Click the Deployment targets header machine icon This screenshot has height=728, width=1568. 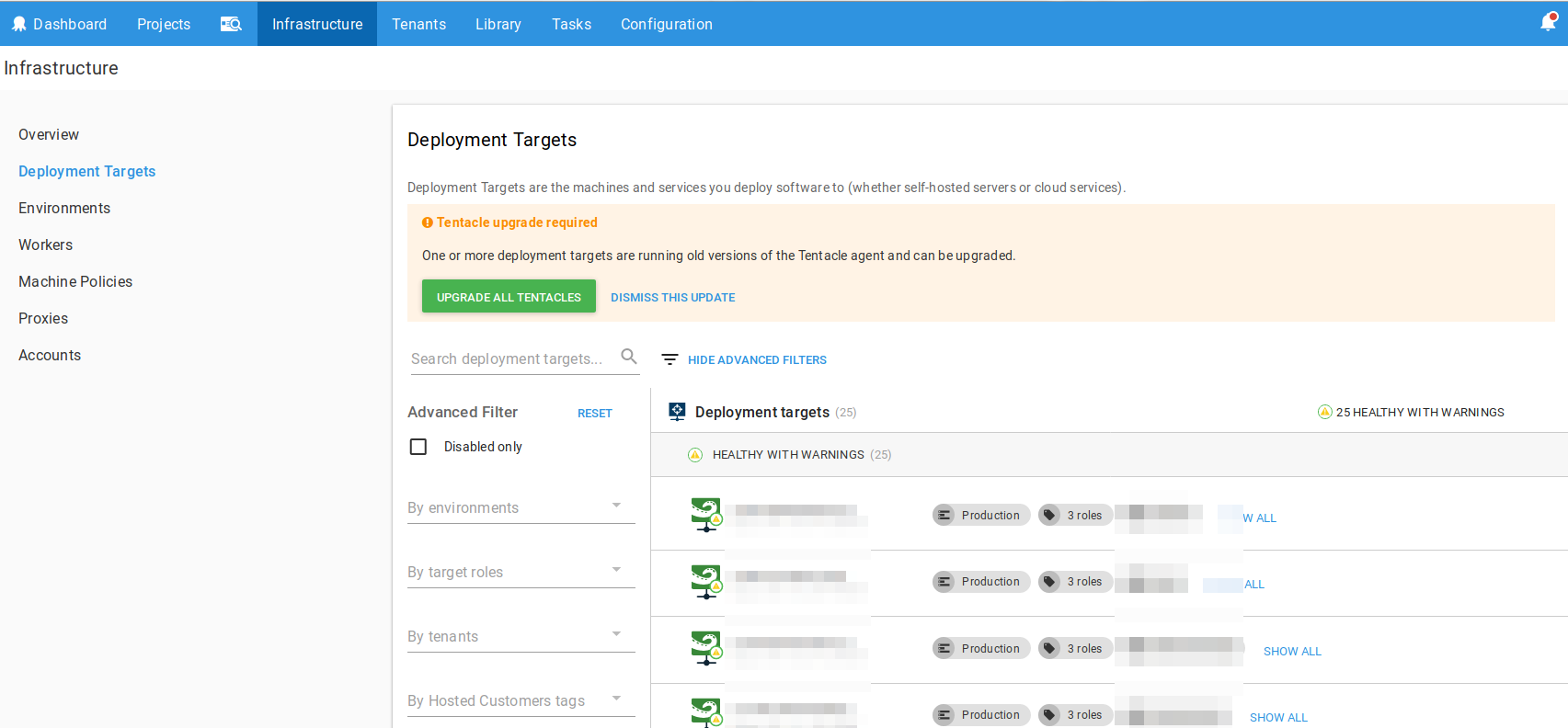click(677, 412)
